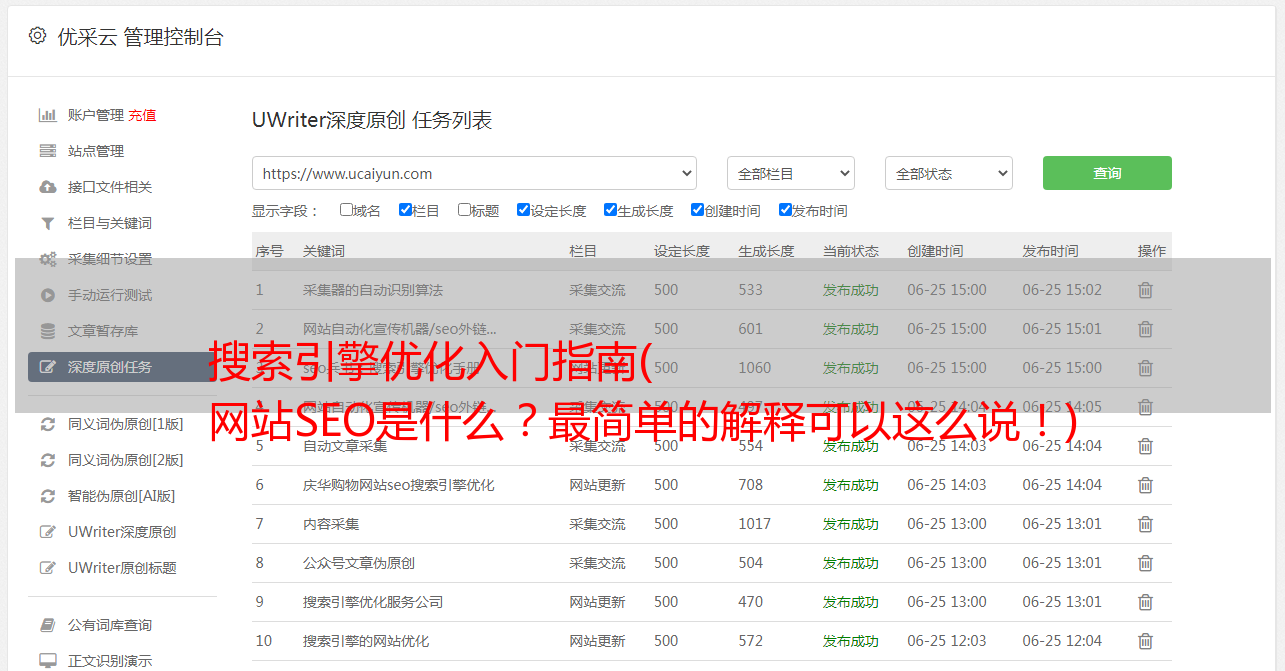The width and height of the screenshot is (1285, 671).
Task: Click publish time 06-25 15:02
Action: (1062, 290)
